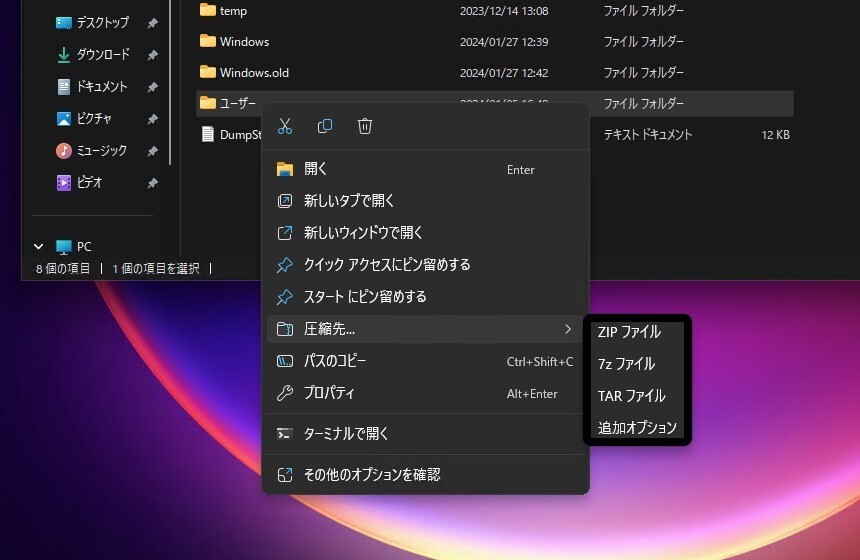Choose 7z ファイル from compress submenu
Image resolution: width=860 pixels, height=560 pixels.
click(626, 364)
